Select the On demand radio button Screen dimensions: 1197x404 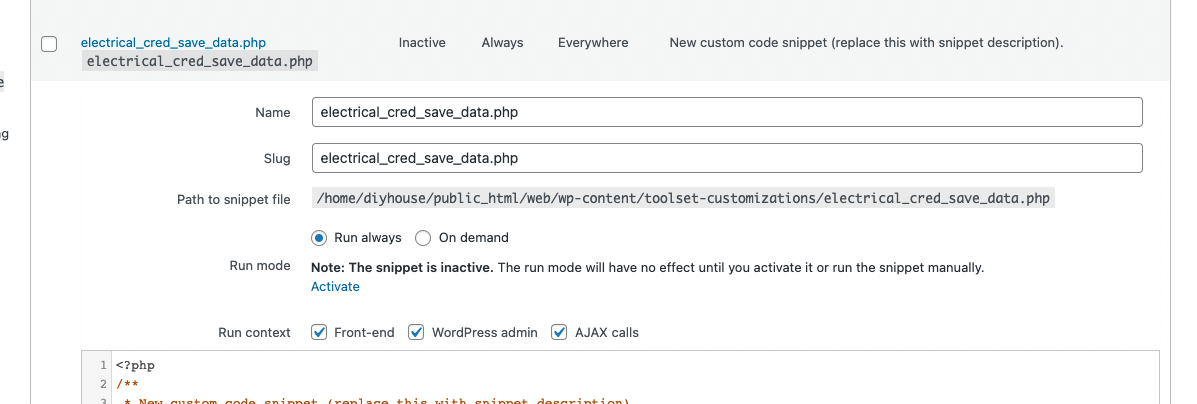[423, 238]
